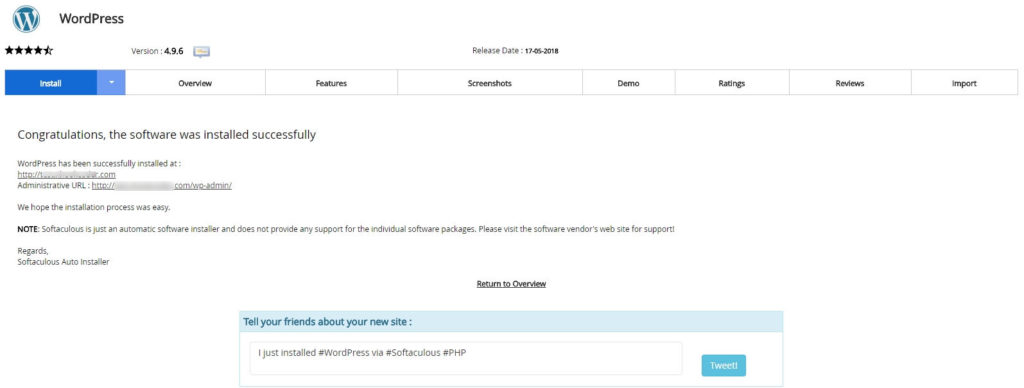
Task: Open the Import tab
Action: [x=964, y=83]
